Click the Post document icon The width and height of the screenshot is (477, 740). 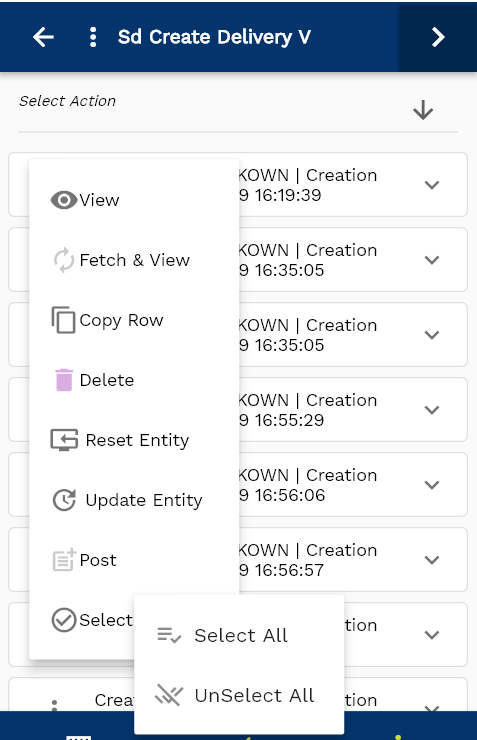click(x=64, y=560)
